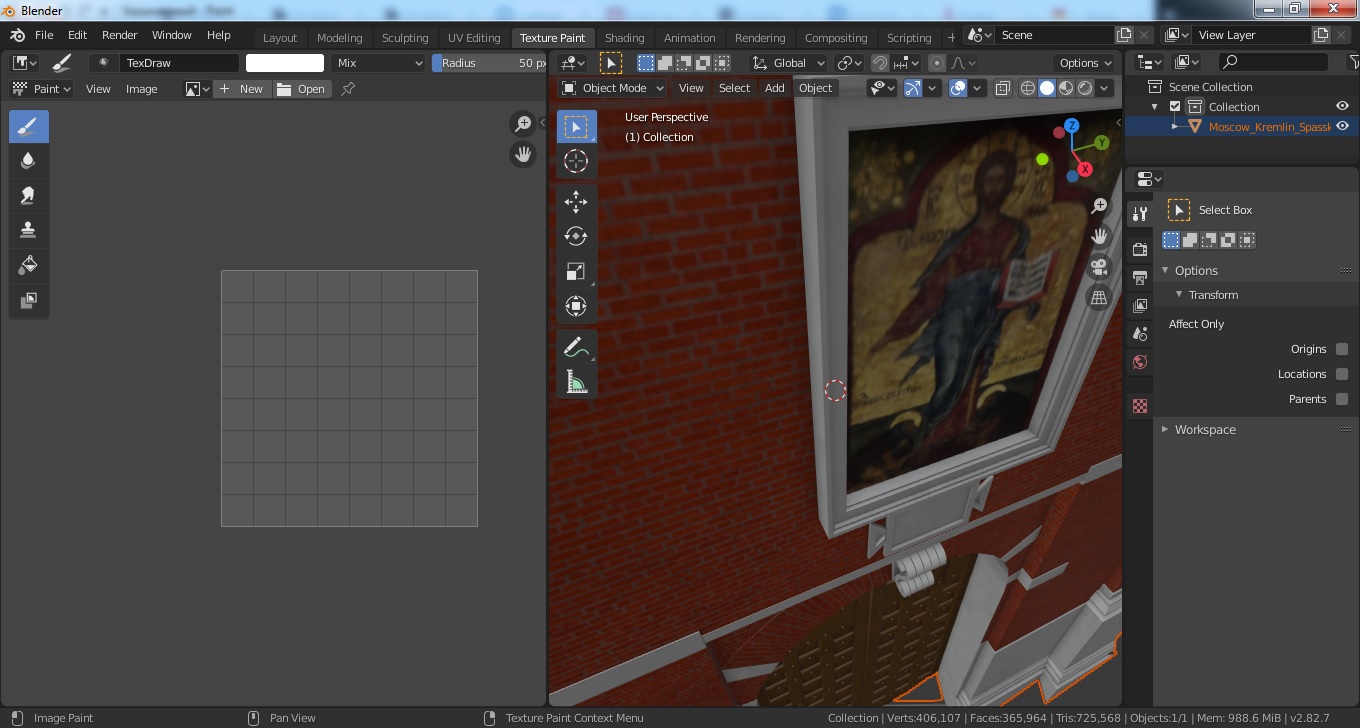The image size is (1360, 728).
Task: Click TexDraw brush name field
Action: [x=178, y=63]
